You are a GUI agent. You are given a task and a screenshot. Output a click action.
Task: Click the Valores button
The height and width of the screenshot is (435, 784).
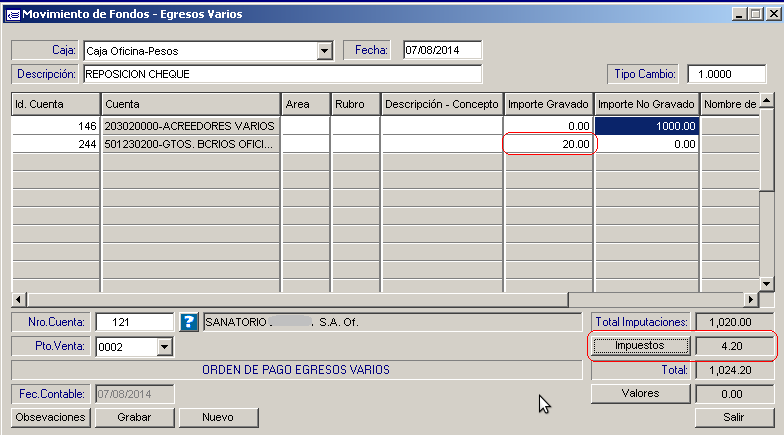point(640,394)
